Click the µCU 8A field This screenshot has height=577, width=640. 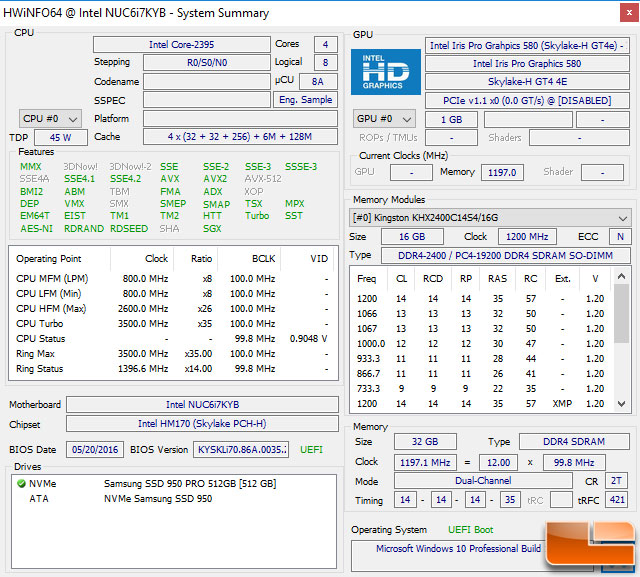318,82
